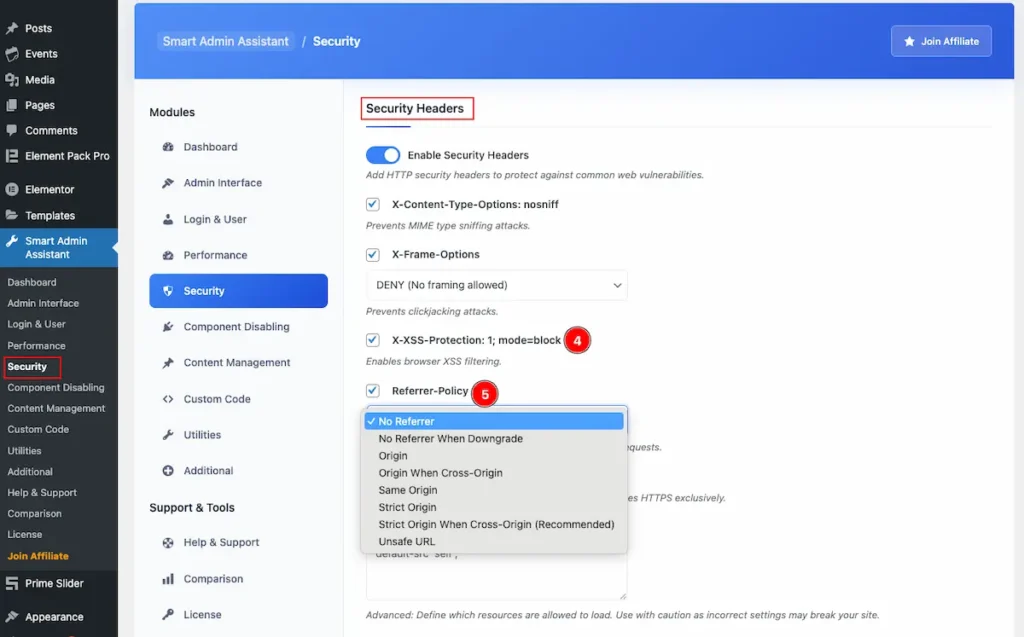Click Smart Admin Assistant breadcrumb link
This screenshot has height=637, width=1024.
[x=225, y=41]
